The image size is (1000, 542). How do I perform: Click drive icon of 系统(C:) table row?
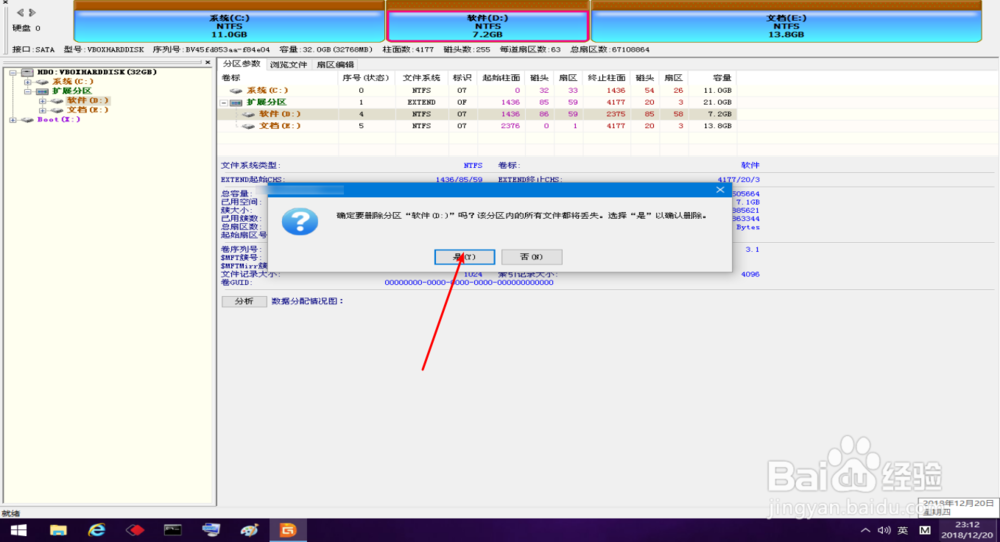[x=236, y=91]
